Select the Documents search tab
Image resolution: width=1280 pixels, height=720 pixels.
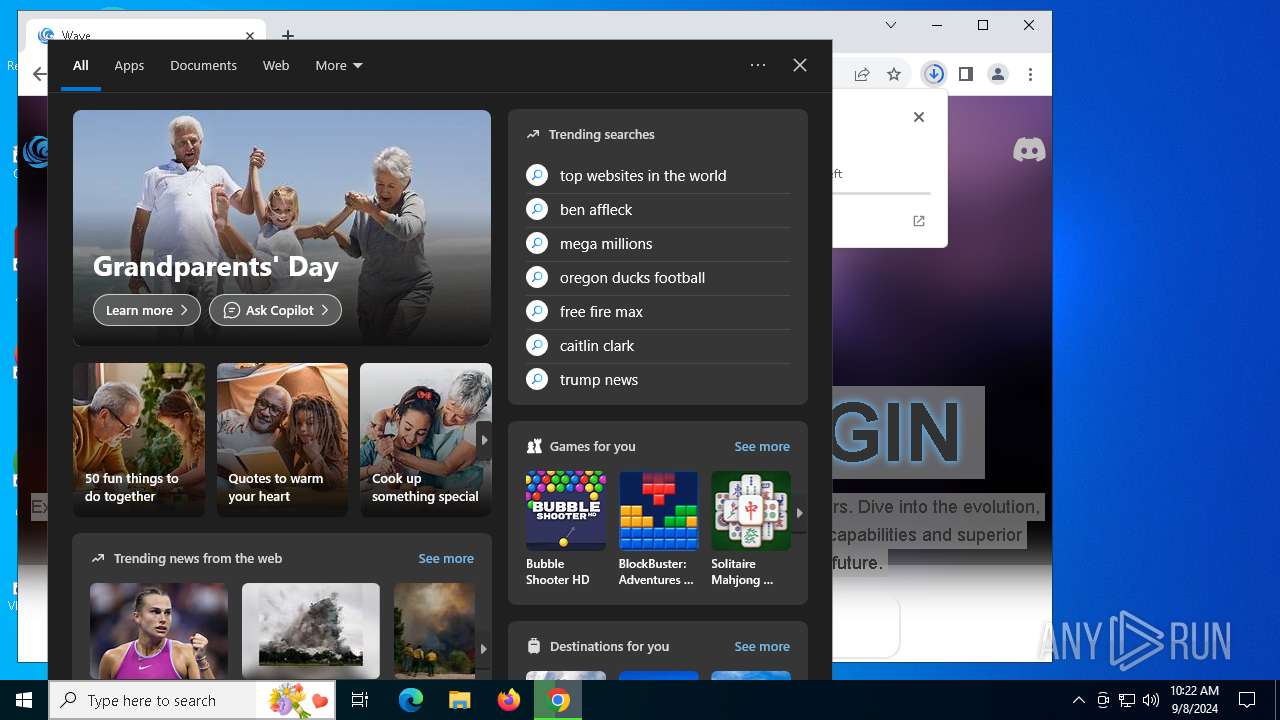tap(203, 65)
